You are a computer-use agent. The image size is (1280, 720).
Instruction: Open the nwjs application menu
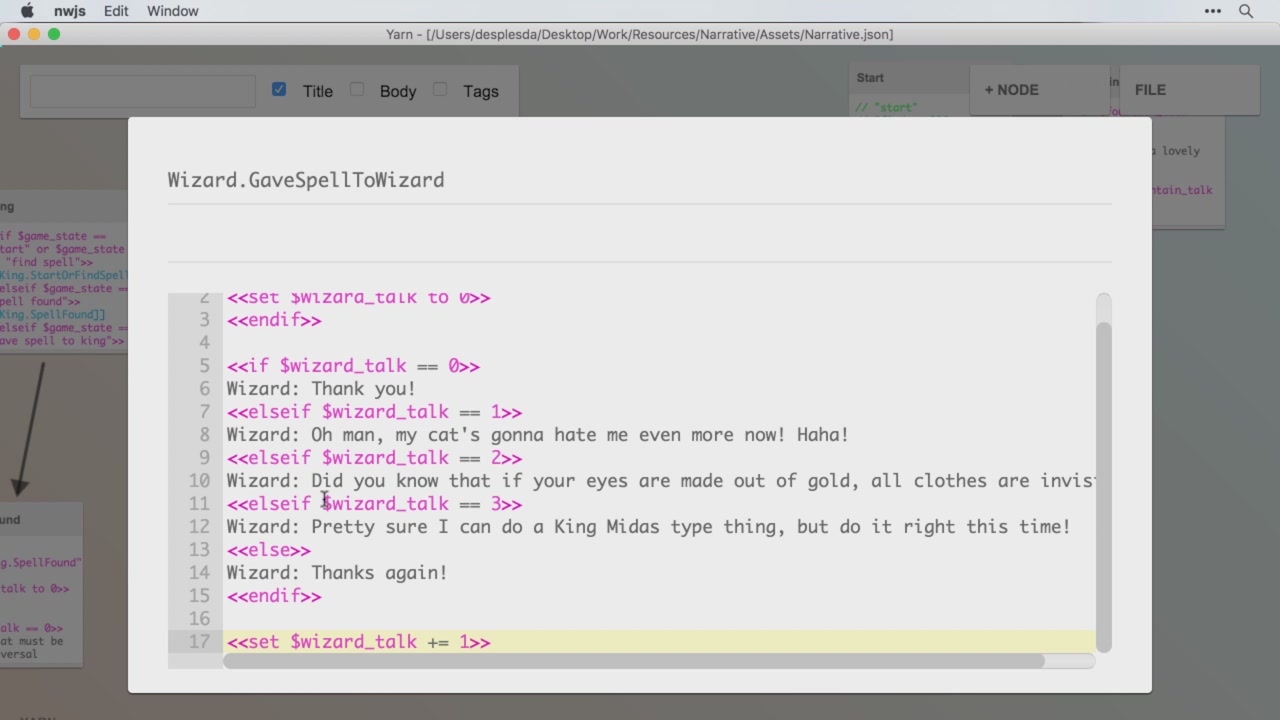point(70,11)
